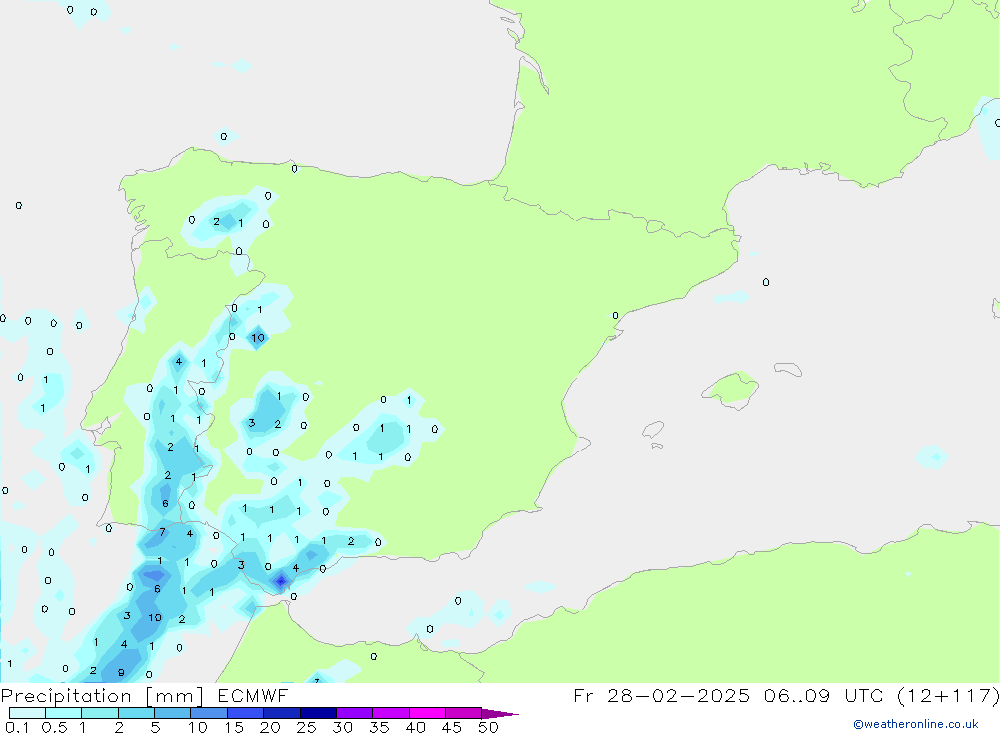Click the legend label '50'

tap(488, 727)
